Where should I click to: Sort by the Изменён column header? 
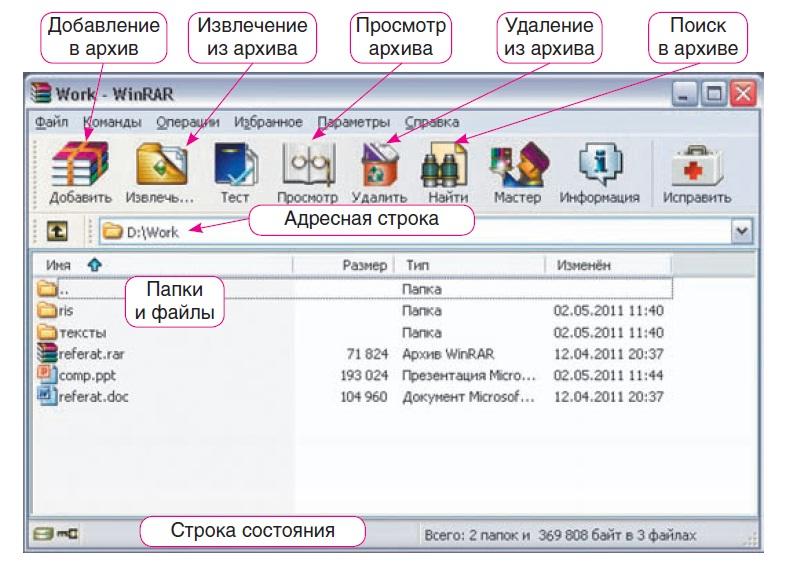(x=609, y=265)
